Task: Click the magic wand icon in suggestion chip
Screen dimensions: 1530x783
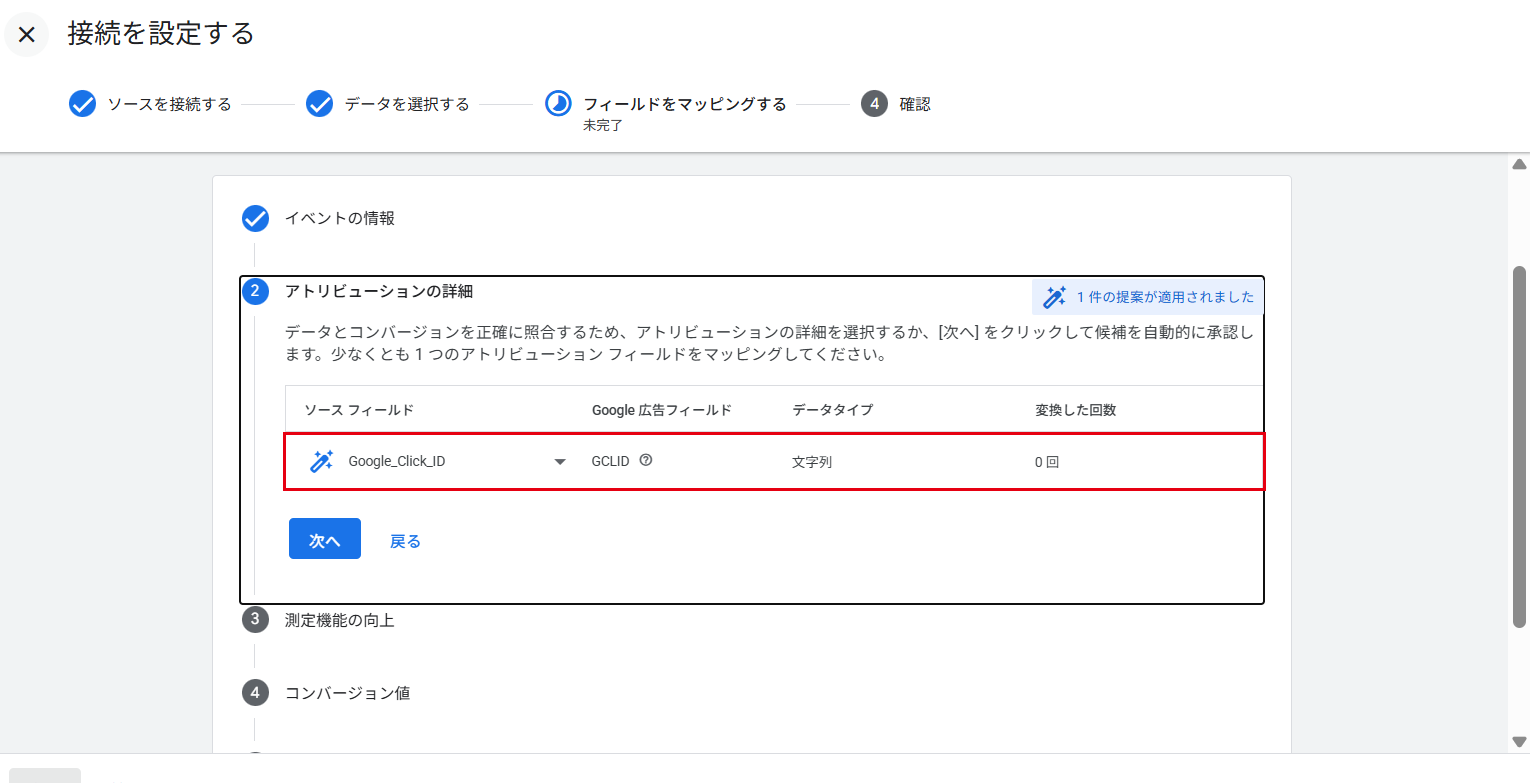Action: 1055,297
